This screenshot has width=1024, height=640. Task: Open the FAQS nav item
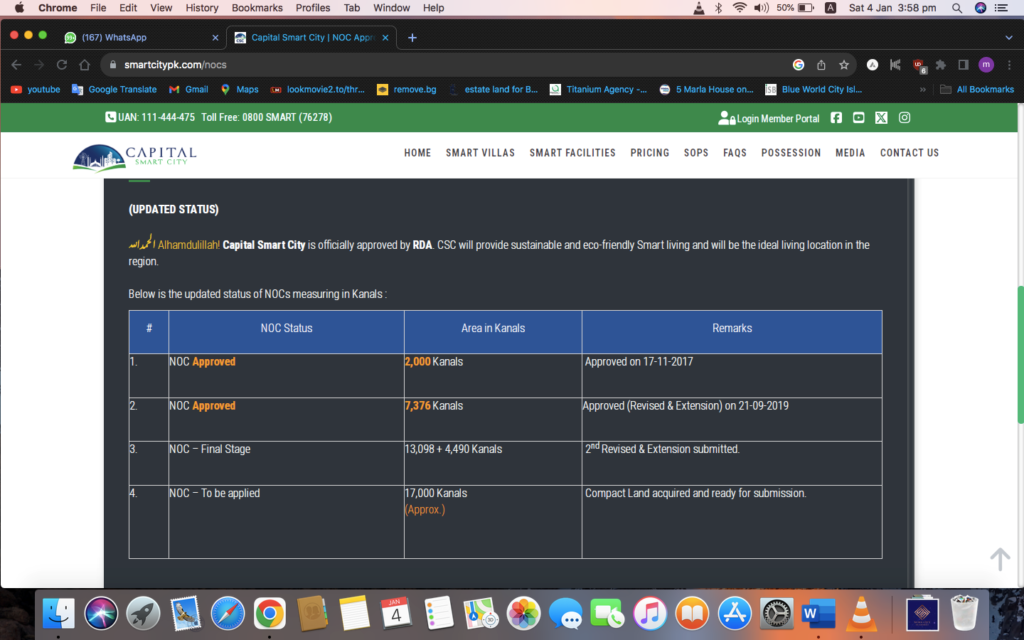[734, 153]
